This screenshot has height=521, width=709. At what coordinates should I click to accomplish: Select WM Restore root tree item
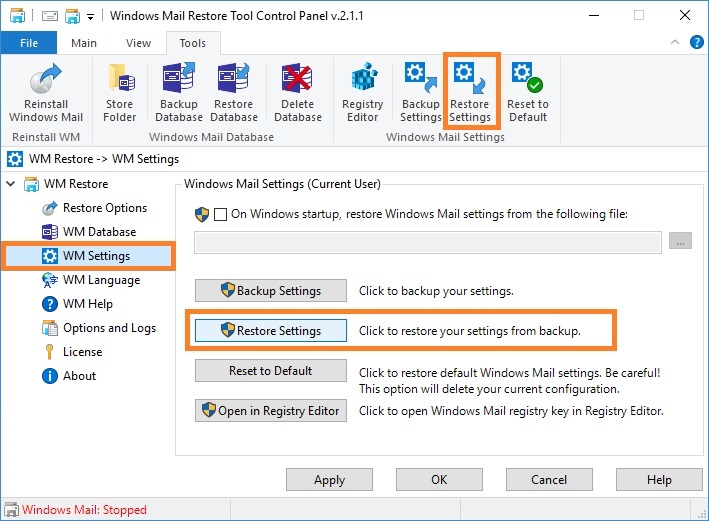[x=67, y=184]
